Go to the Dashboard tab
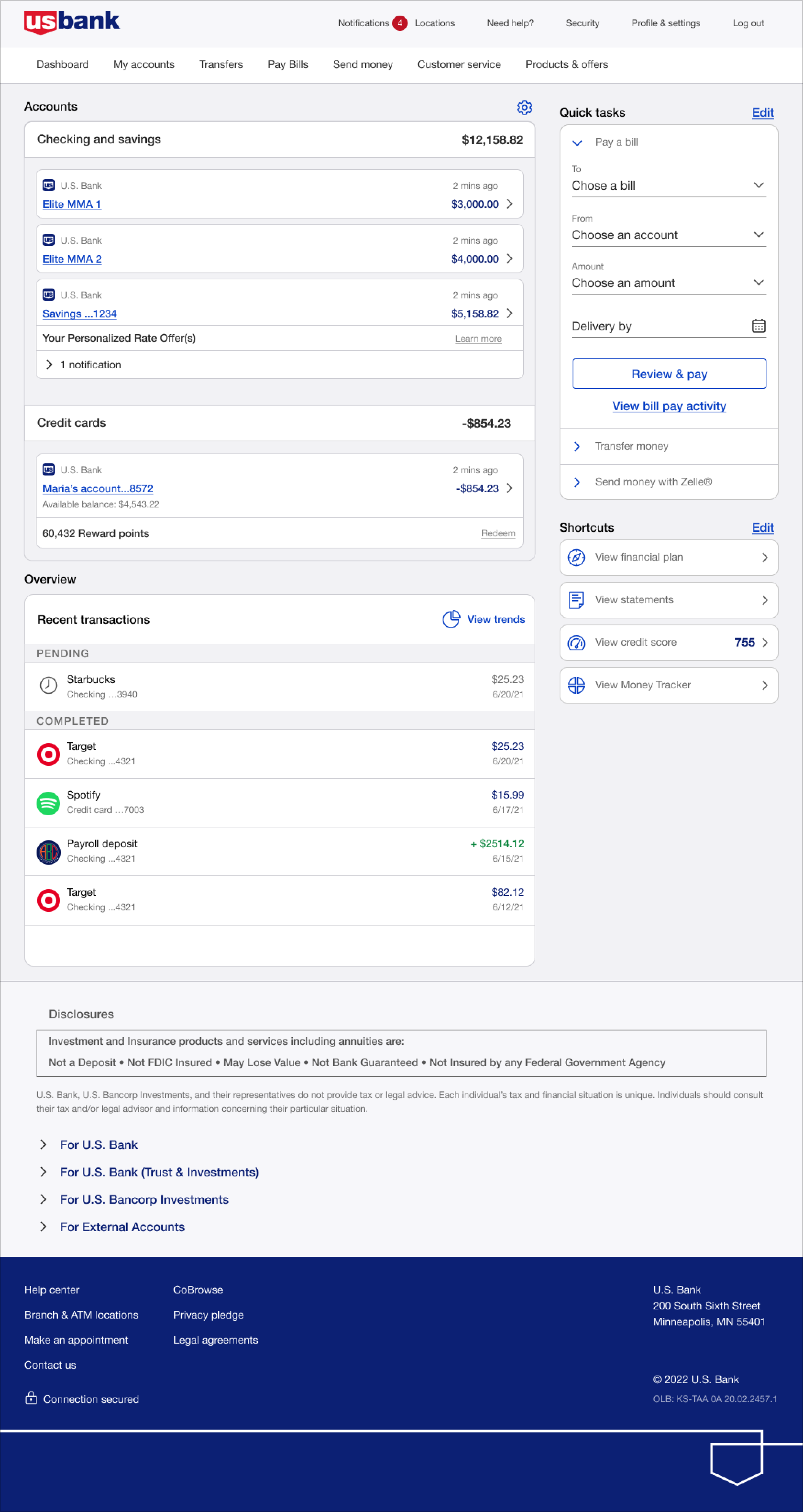Viewport: 803px width, 1512px height. tap(62, 64)
